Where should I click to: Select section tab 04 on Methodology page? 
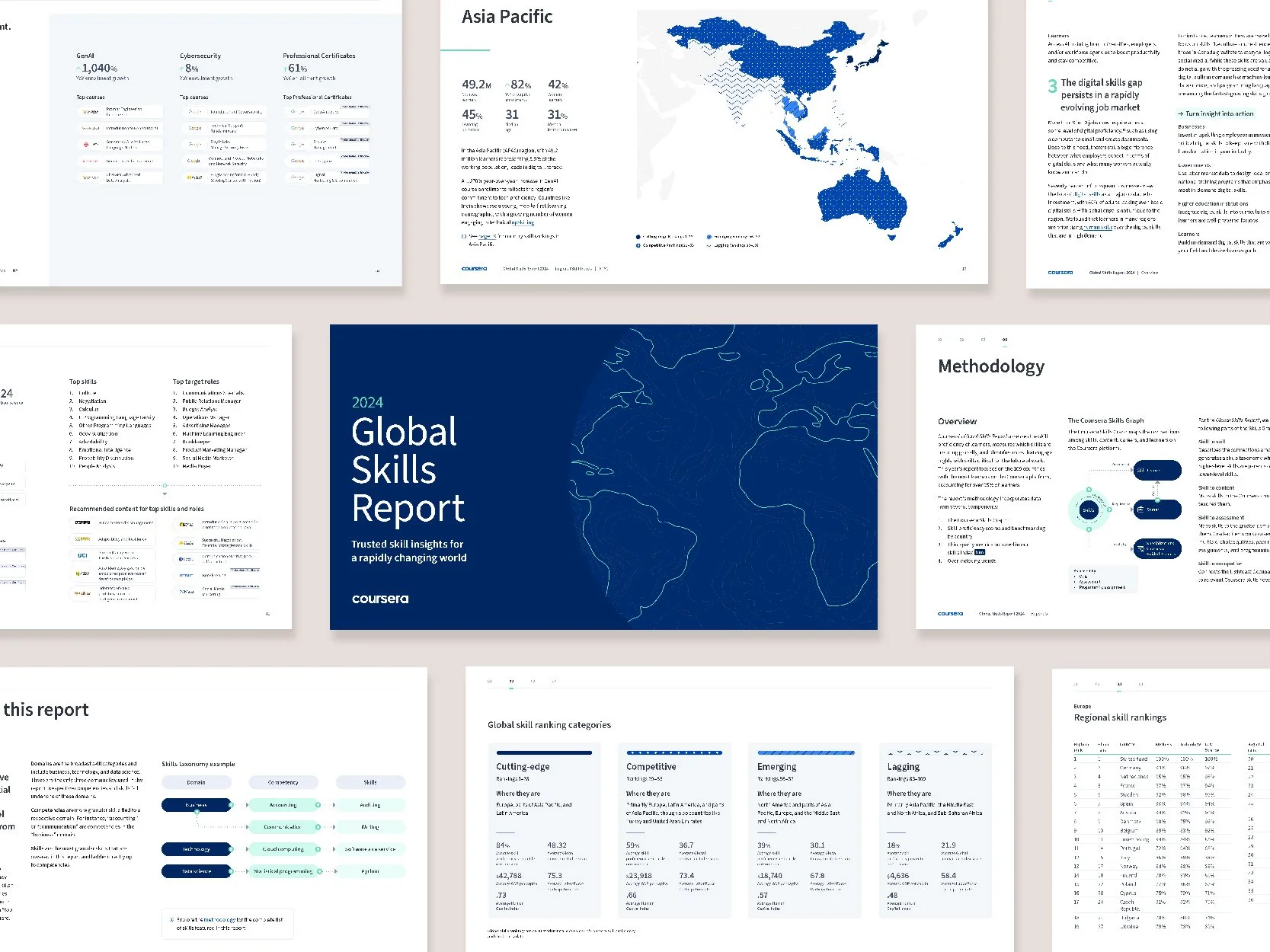pos(1004,340)
